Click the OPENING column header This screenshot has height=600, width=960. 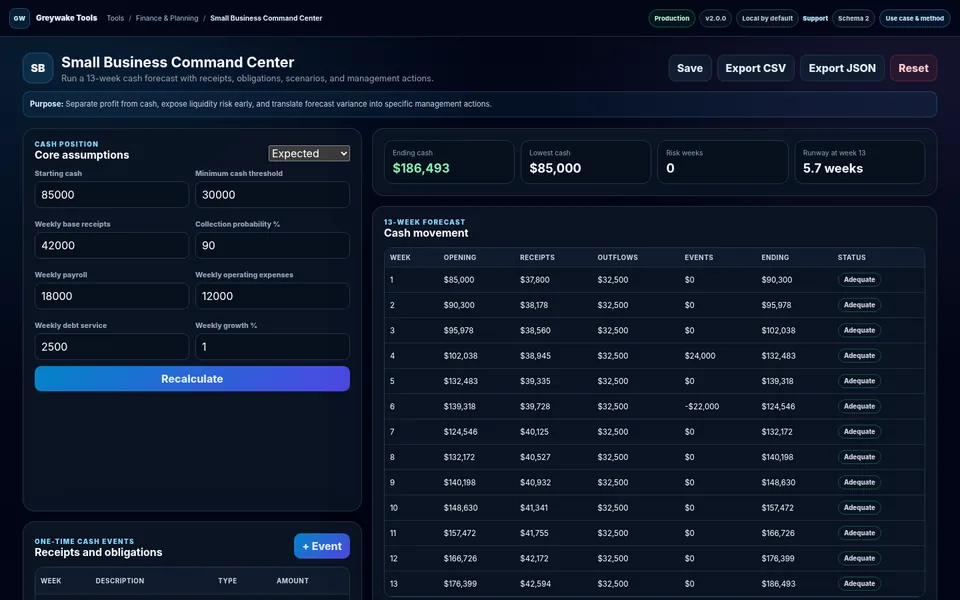coord(460,258)
